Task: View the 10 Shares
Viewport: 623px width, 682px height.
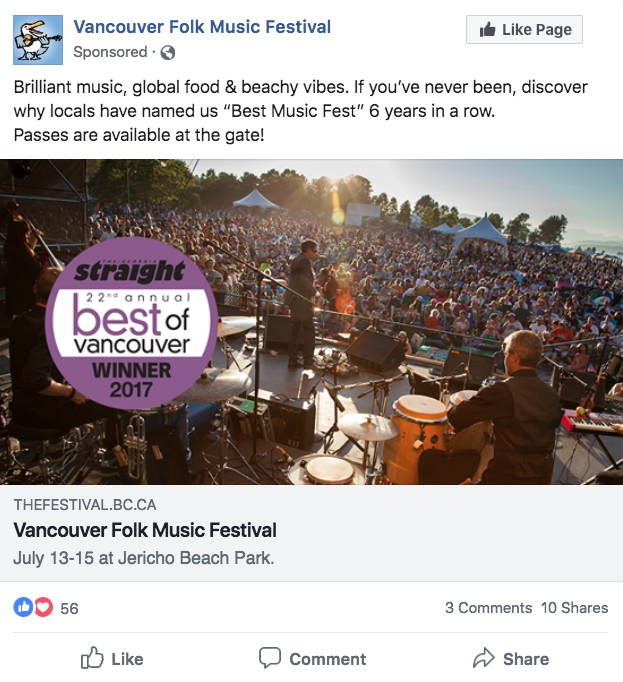Action: click(574, 608)
